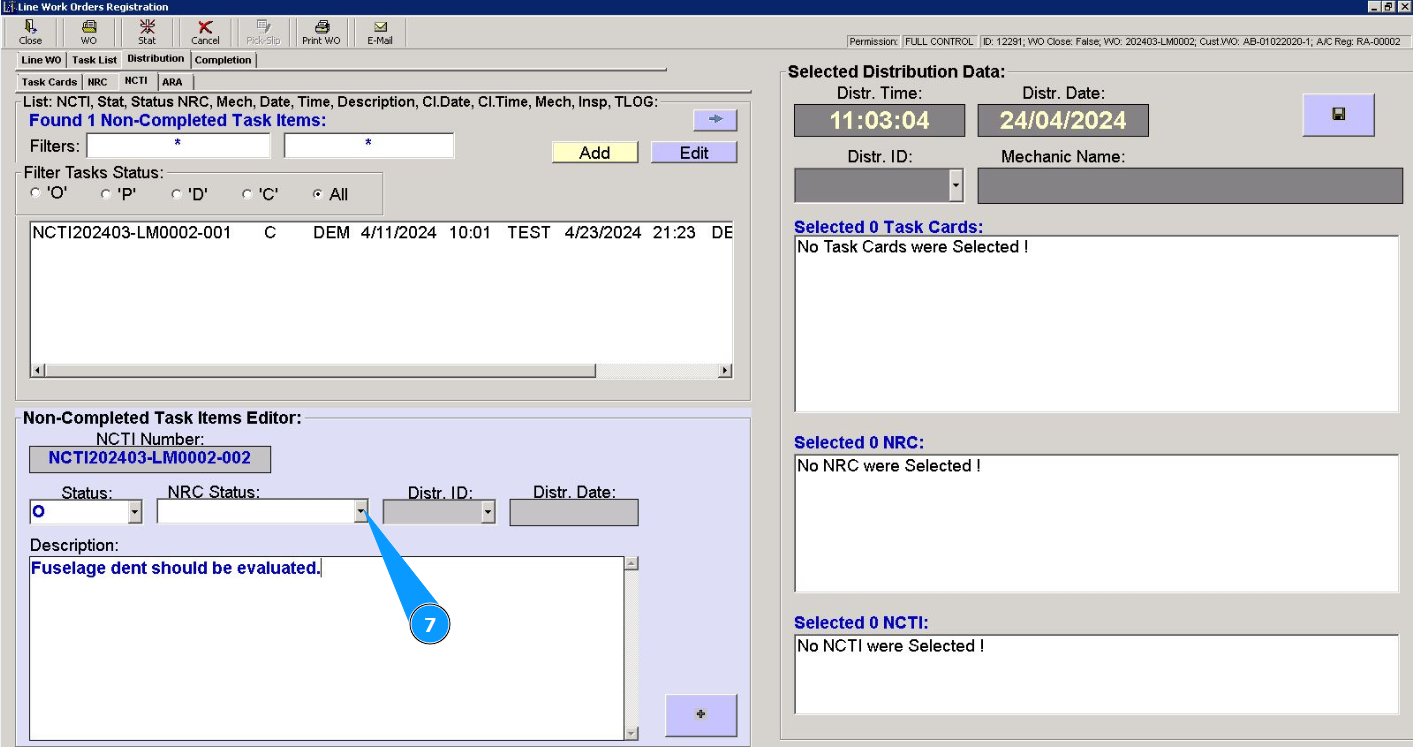Click the "Selected 0 NCTI:" heading

click(861, 622)
